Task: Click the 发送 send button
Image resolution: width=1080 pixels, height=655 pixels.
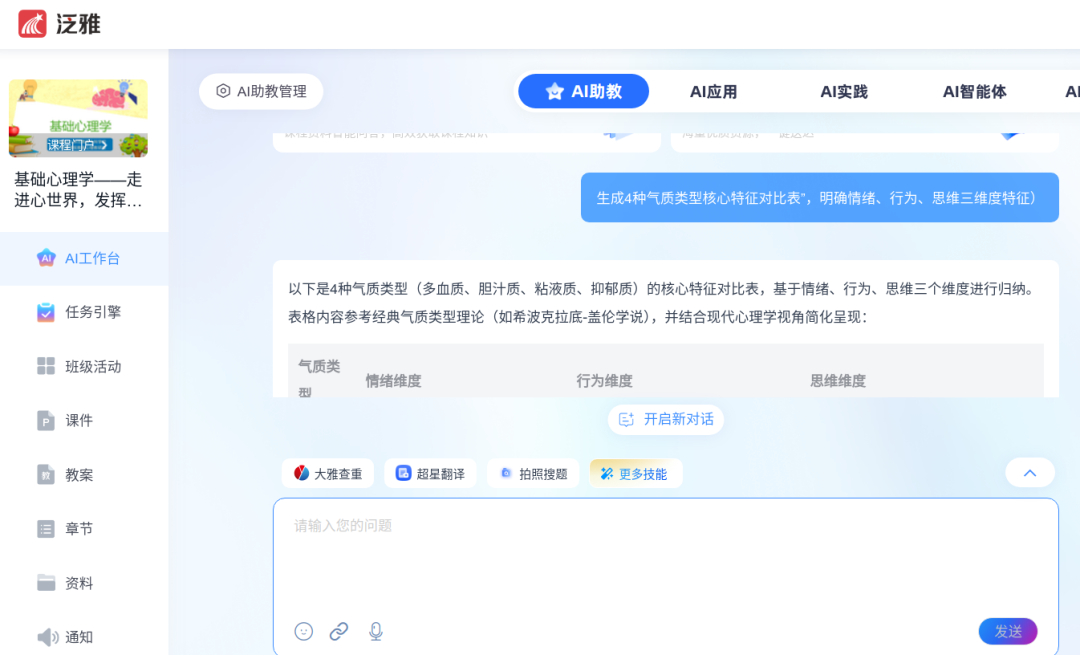Action: tap(1007, 631)
